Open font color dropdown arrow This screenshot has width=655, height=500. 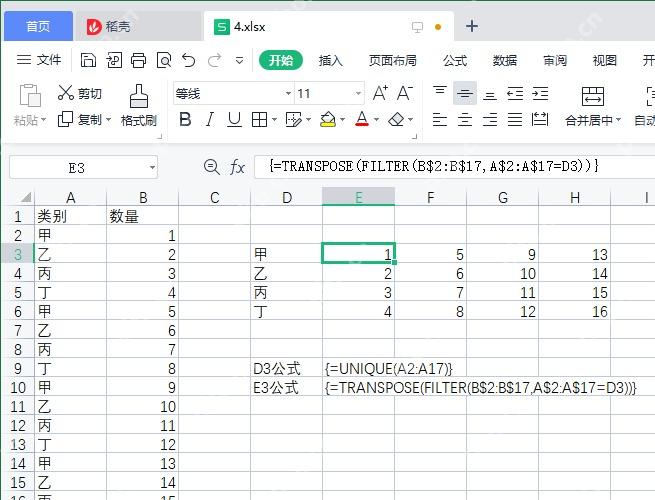click(x=376, y=120)
